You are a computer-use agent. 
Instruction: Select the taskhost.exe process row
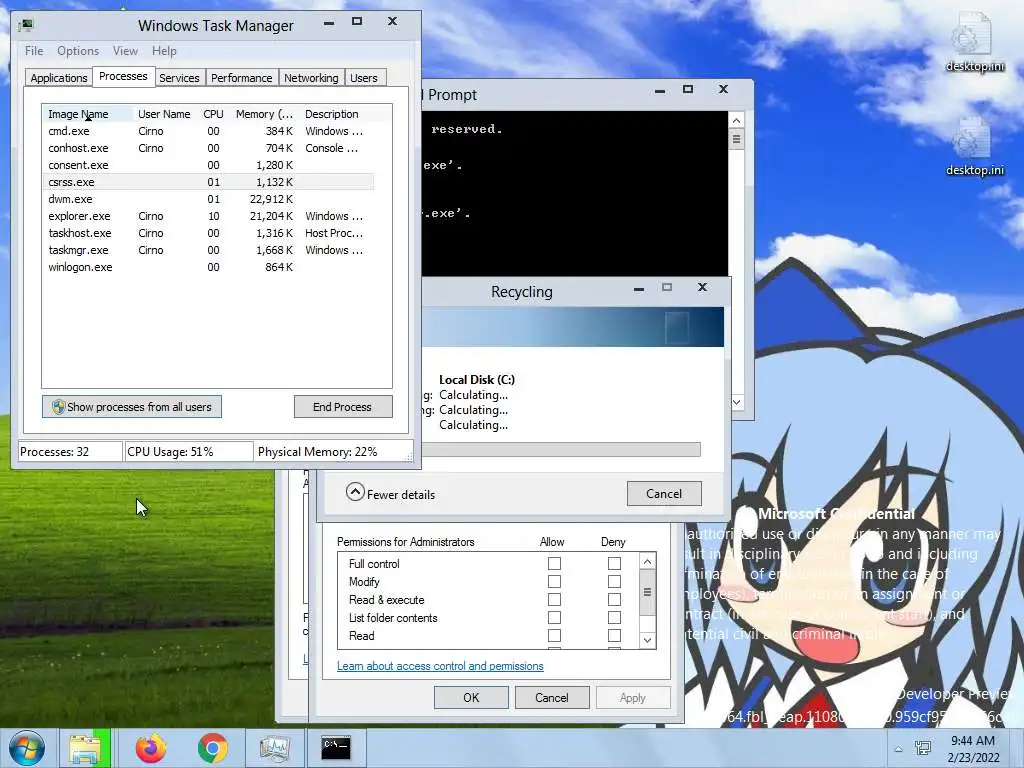[x=208, y=233]
